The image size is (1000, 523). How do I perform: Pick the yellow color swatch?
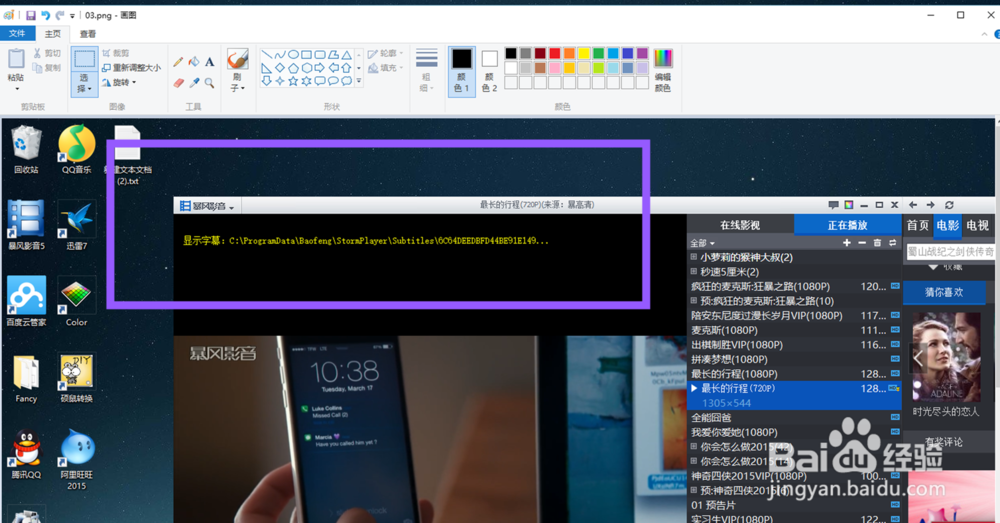(x=584, y=54)
